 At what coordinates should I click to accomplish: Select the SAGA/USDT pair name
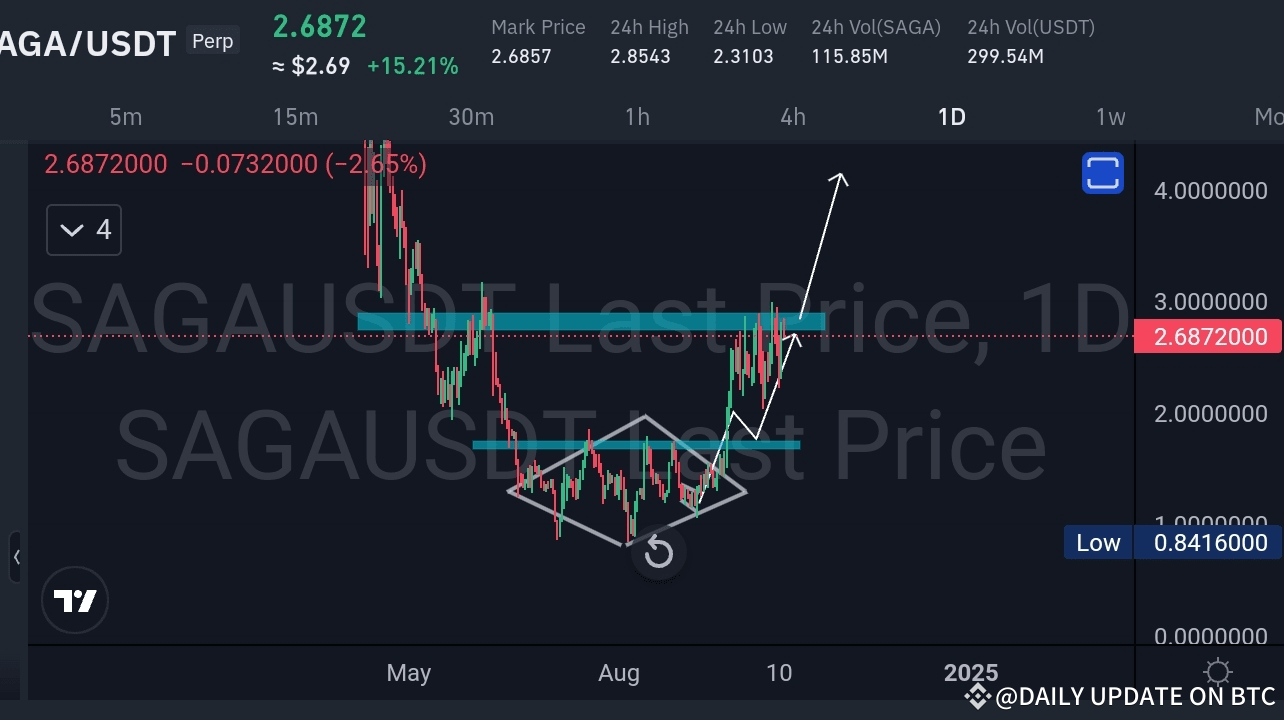click(85, 44)
